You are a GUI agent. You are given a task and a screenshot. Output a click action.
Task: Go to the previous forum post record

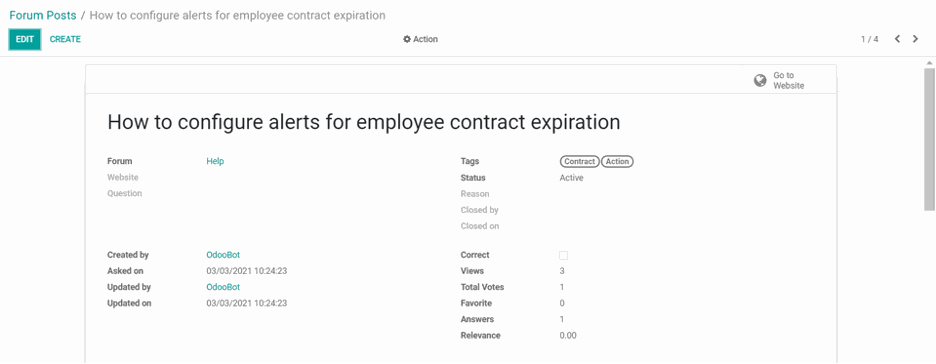click(x=897, y=39)
